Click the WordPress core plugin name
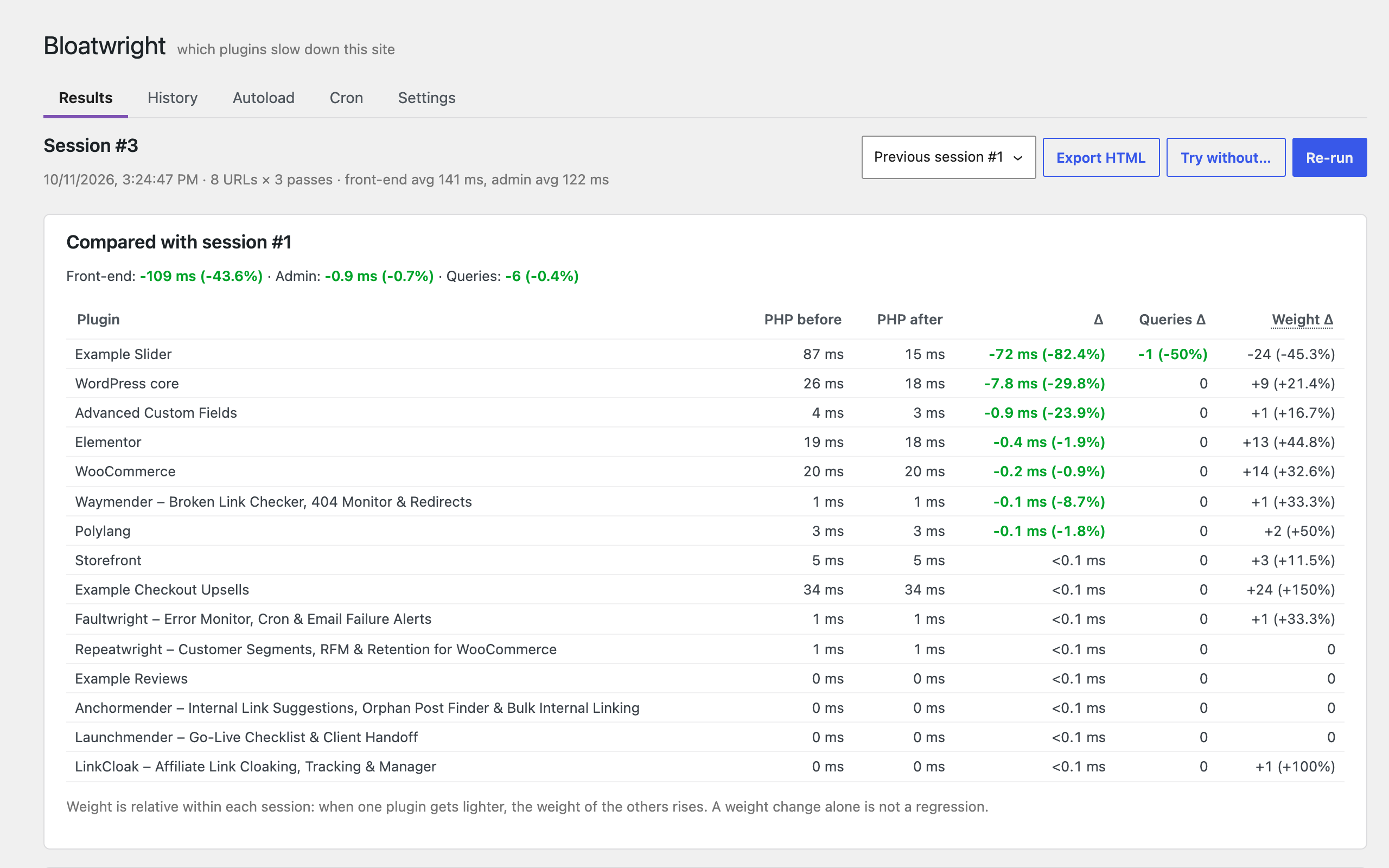 coord(127,384)
